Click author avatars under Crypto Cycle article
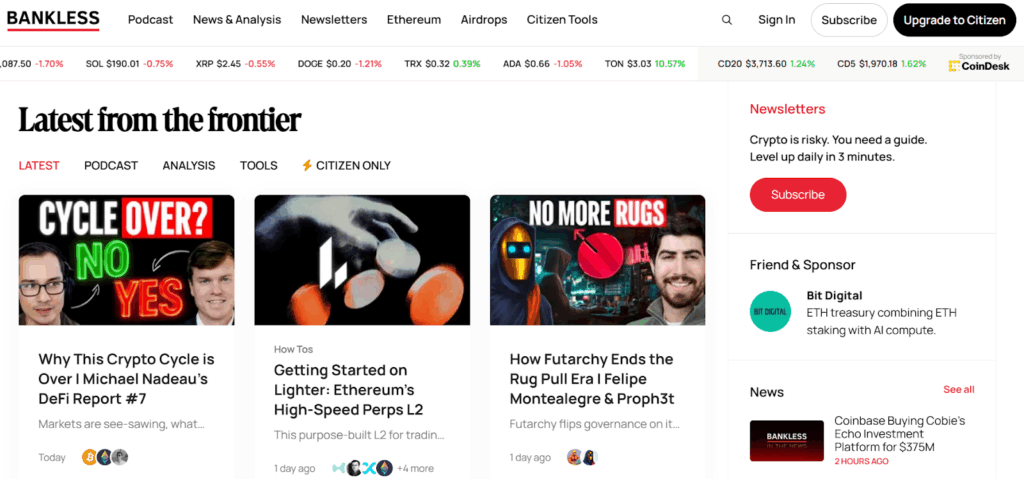Image resolution: width=1024 pixels, height=479 pixels. tap(104, 457)
